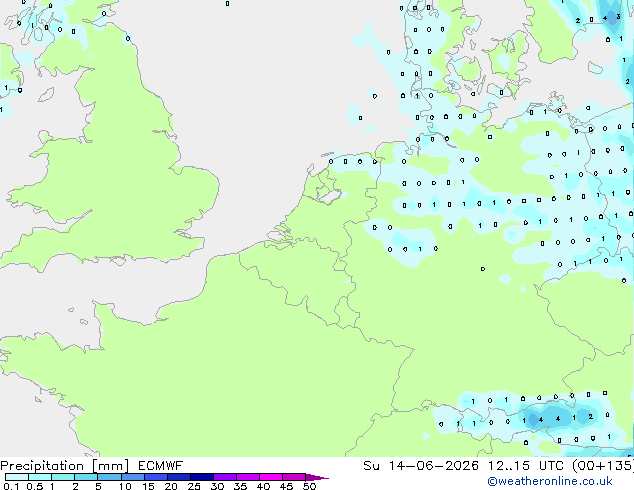The image size is (634, 490).
Task: Click the 30–35 mm purple swatch
Action: coord(225,477)
